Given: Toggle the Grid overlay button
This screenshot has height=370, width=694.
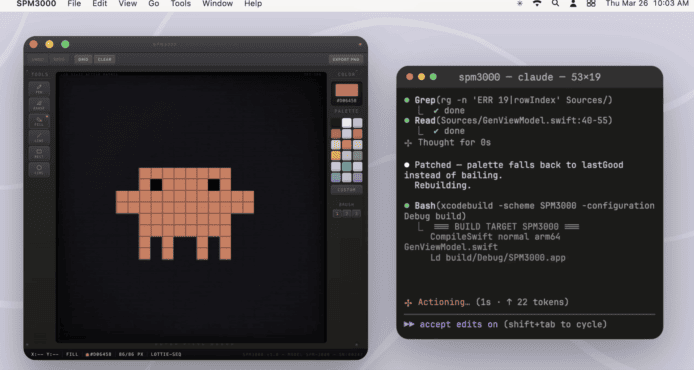Looking at the screenshot, I should point(83,59).
